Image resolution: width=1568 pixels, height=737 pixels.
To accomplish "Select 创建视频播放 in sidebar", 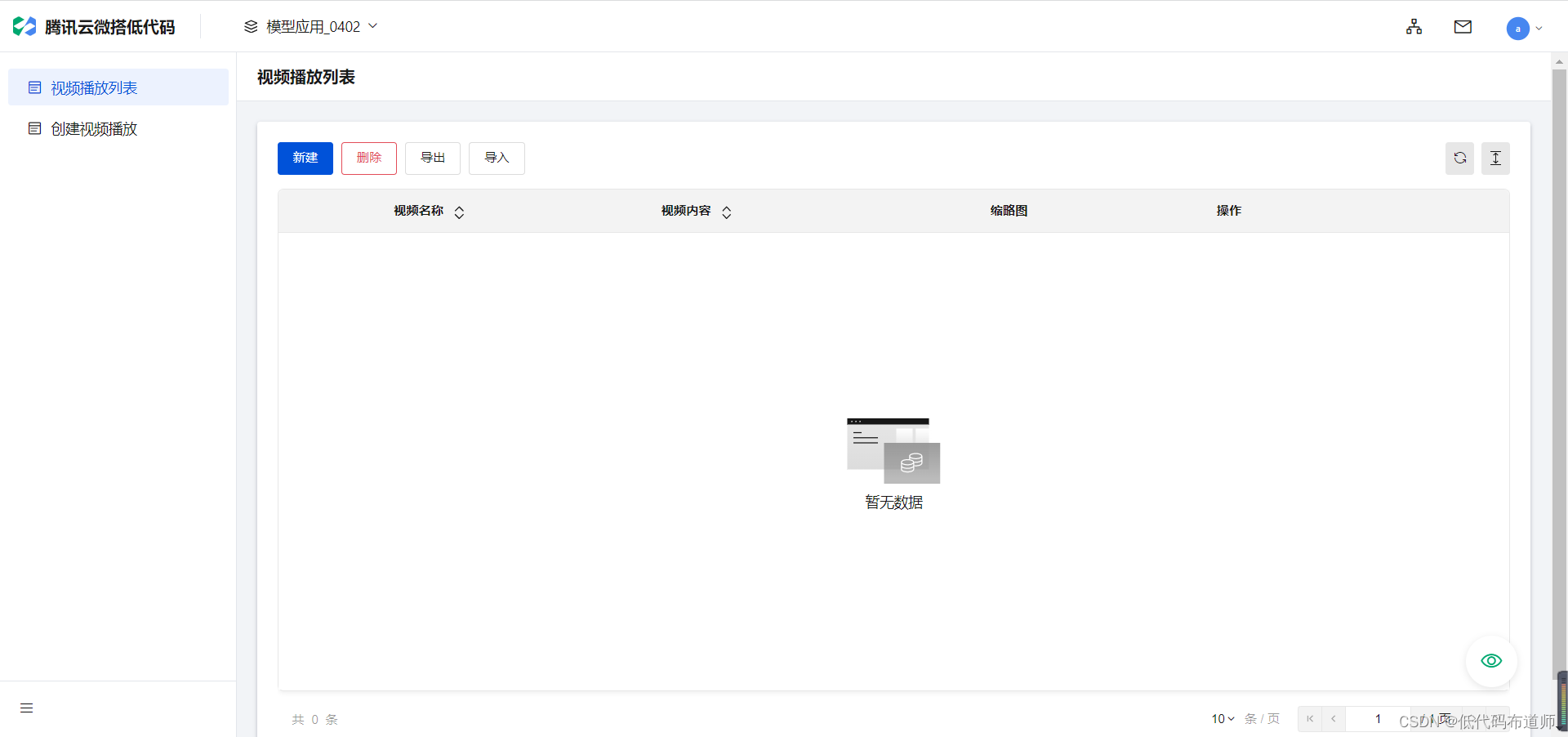I will coord(118,128).
